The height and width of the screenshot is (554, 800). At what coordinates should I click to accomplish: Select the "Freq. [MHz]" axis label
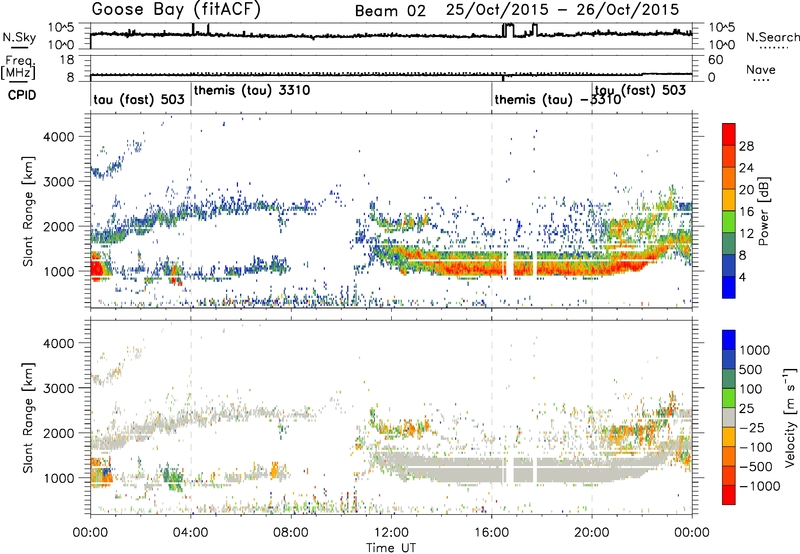click(x=19, y=68)
